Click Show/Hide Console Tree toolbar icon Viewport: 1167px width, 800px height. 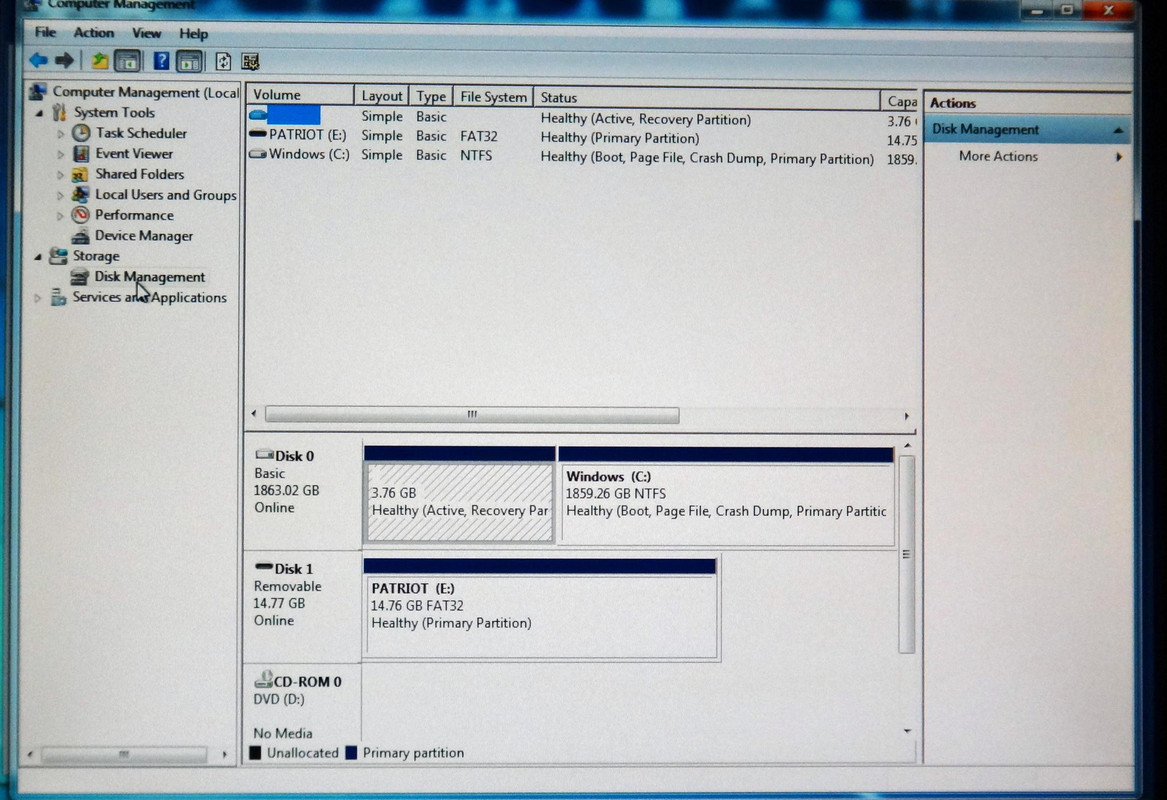point(127,61)
